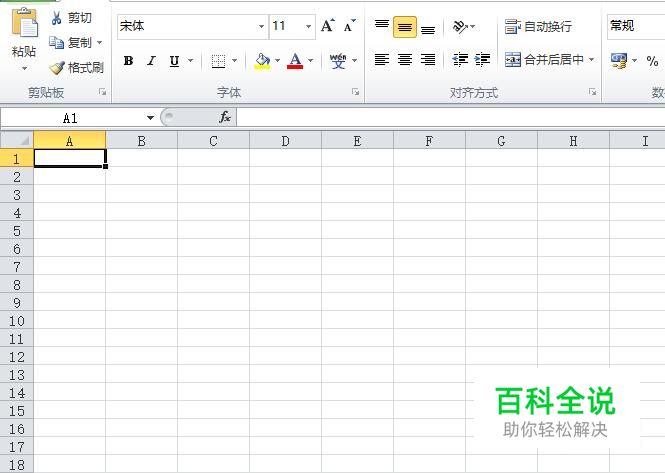665x473 pixels.
Task: Click the Wrap Text (自动换行) button
Action: point(538,27)
